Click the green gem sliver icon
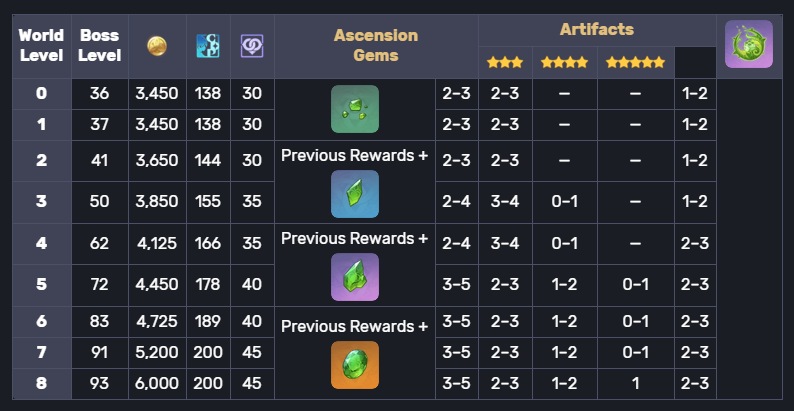The width and height of the screenshot is (794, 411). click(355, 109)
